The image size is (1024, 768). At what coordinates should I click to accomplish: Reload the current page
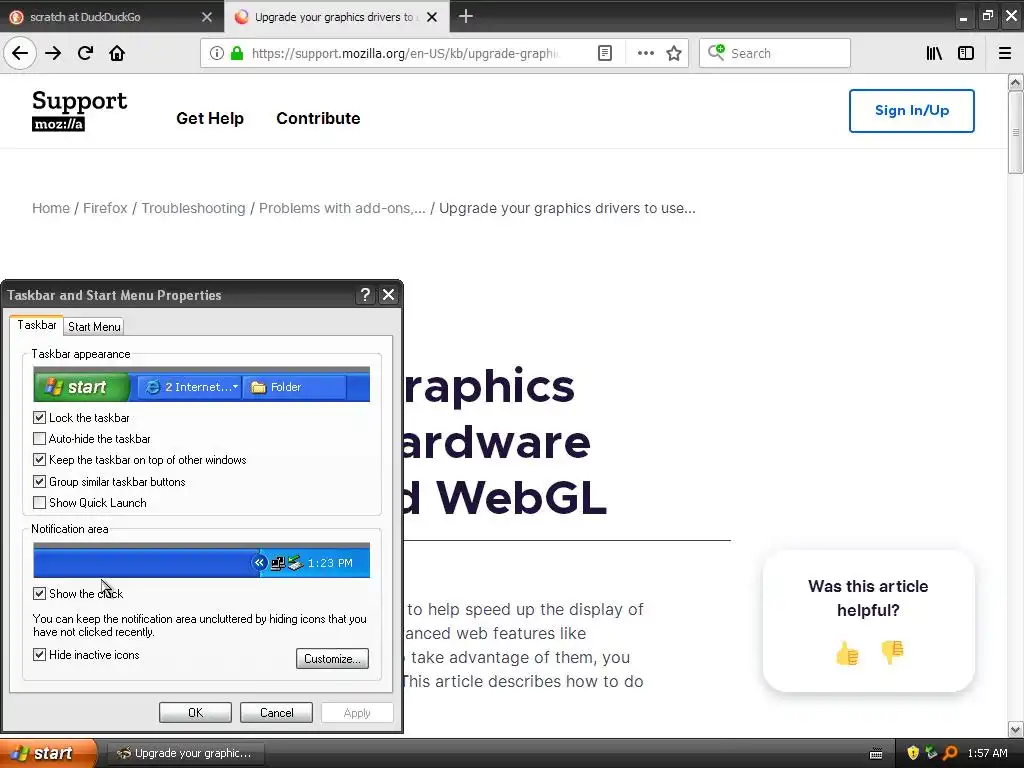pos(85,53)
